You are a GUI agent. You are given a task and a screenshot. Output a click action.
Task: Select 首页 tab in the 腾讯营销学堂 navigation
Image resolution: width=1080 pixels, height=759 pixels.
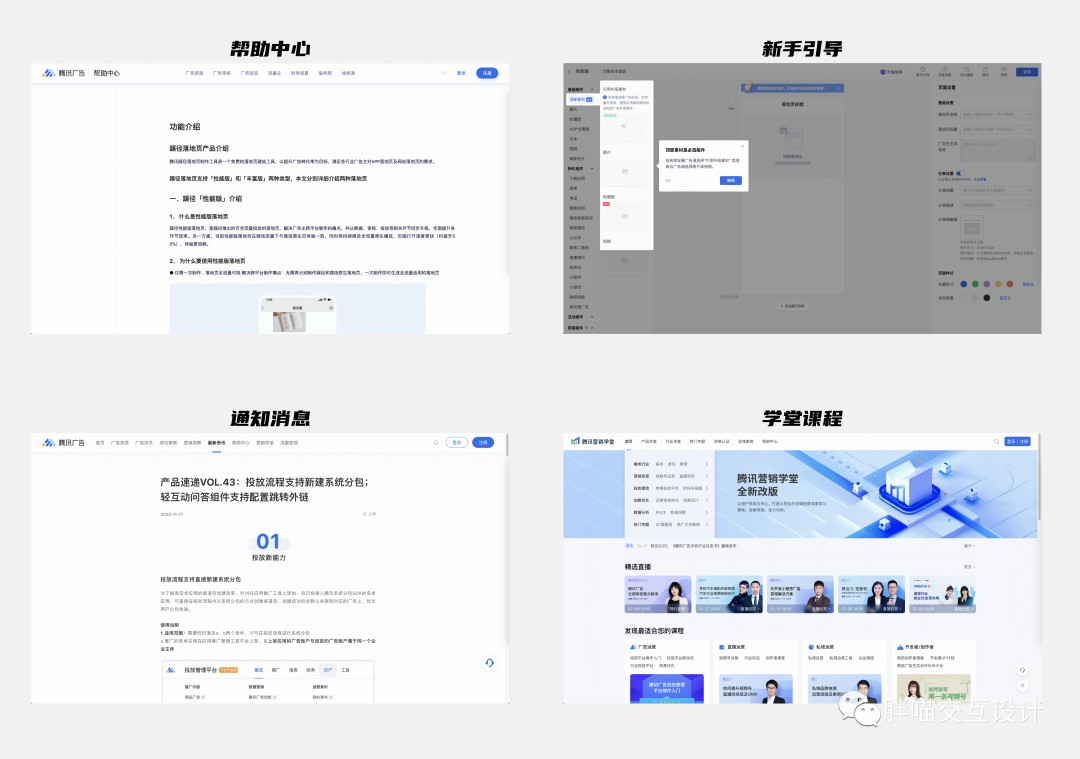pyautogui.click(x=629, y=441)
